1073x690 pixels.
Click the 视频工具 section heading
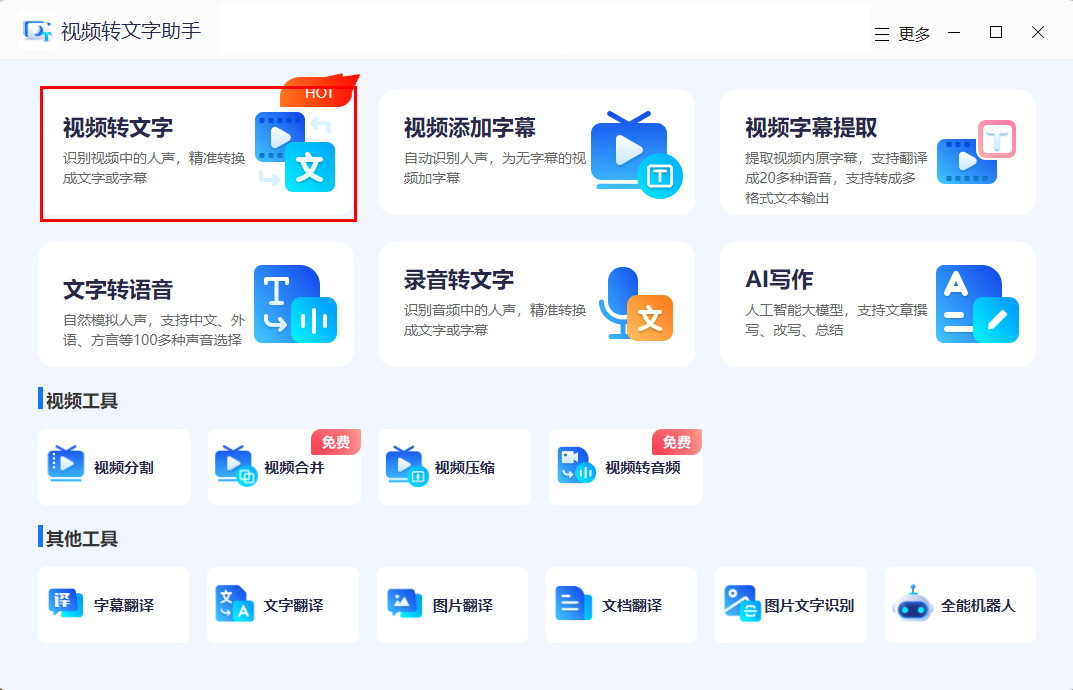click(81, 400)
